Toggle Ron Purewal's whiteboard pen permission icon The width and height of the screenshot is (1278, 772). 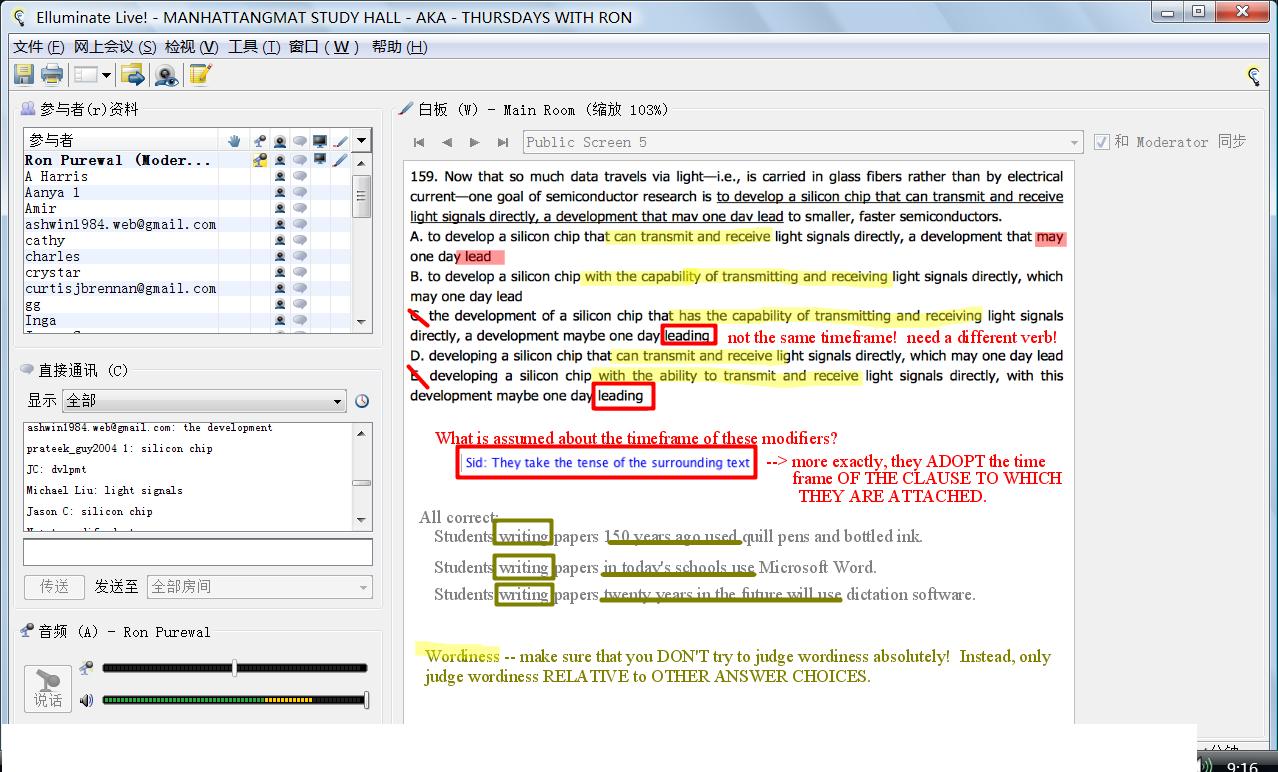click(x=340, y=160)
